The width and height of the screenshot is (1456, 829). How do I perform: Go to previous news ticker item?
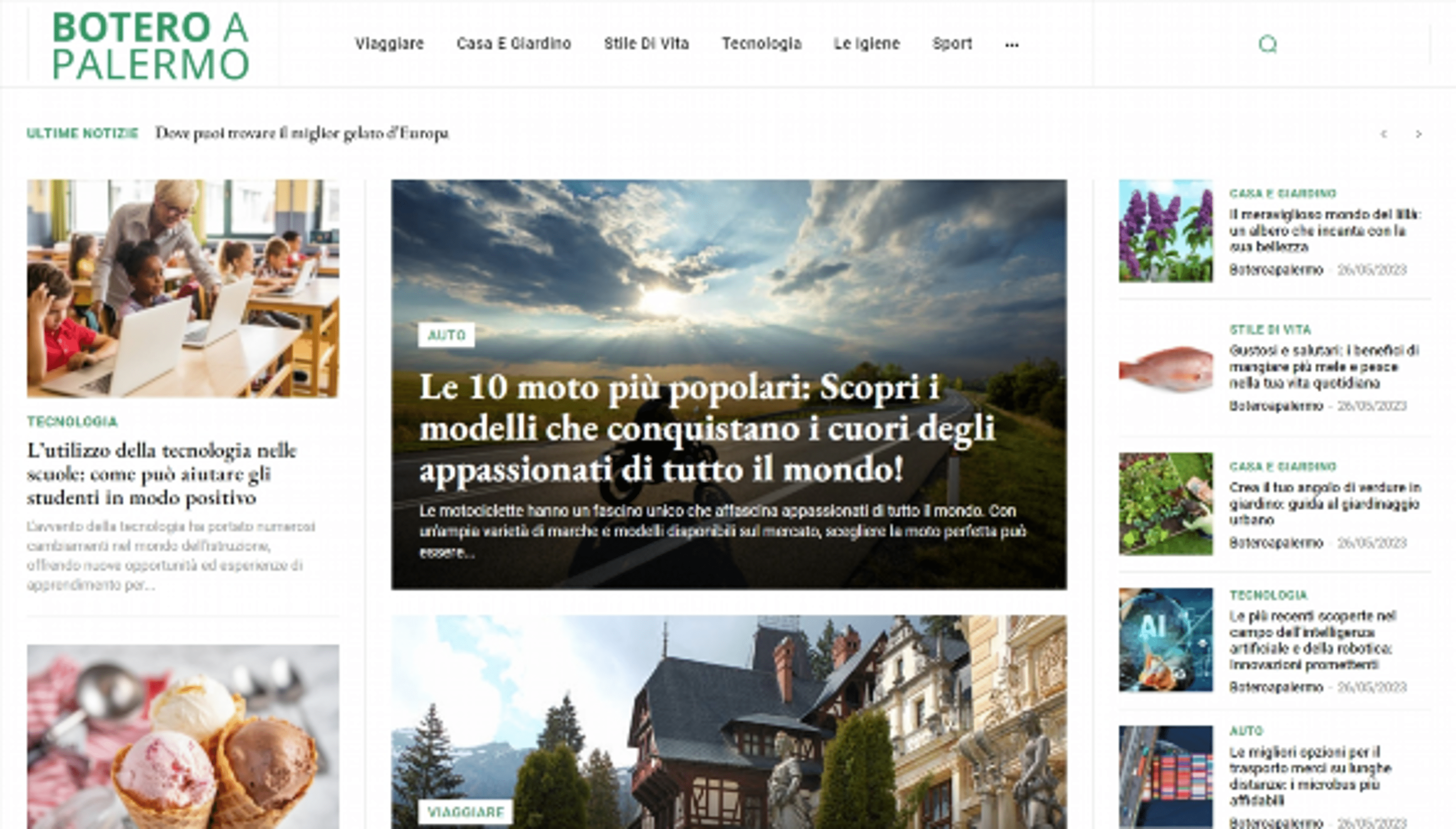tap(1384, 134)
